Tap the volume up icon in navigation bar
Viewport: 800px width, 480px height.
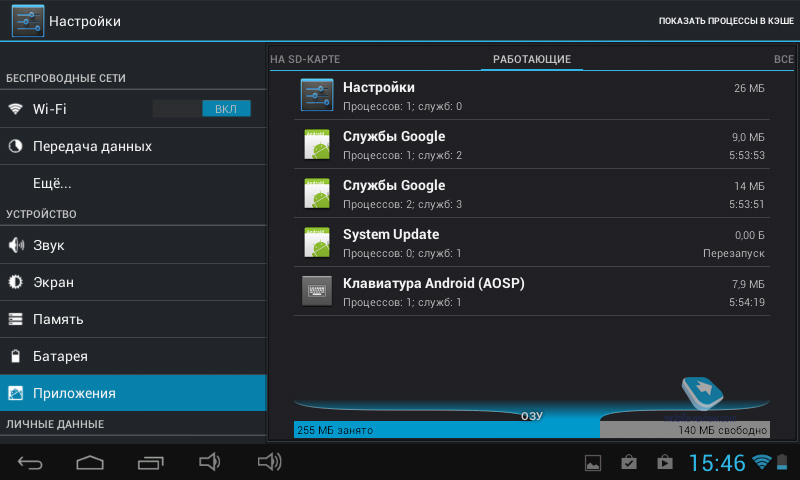pos(269,462)
